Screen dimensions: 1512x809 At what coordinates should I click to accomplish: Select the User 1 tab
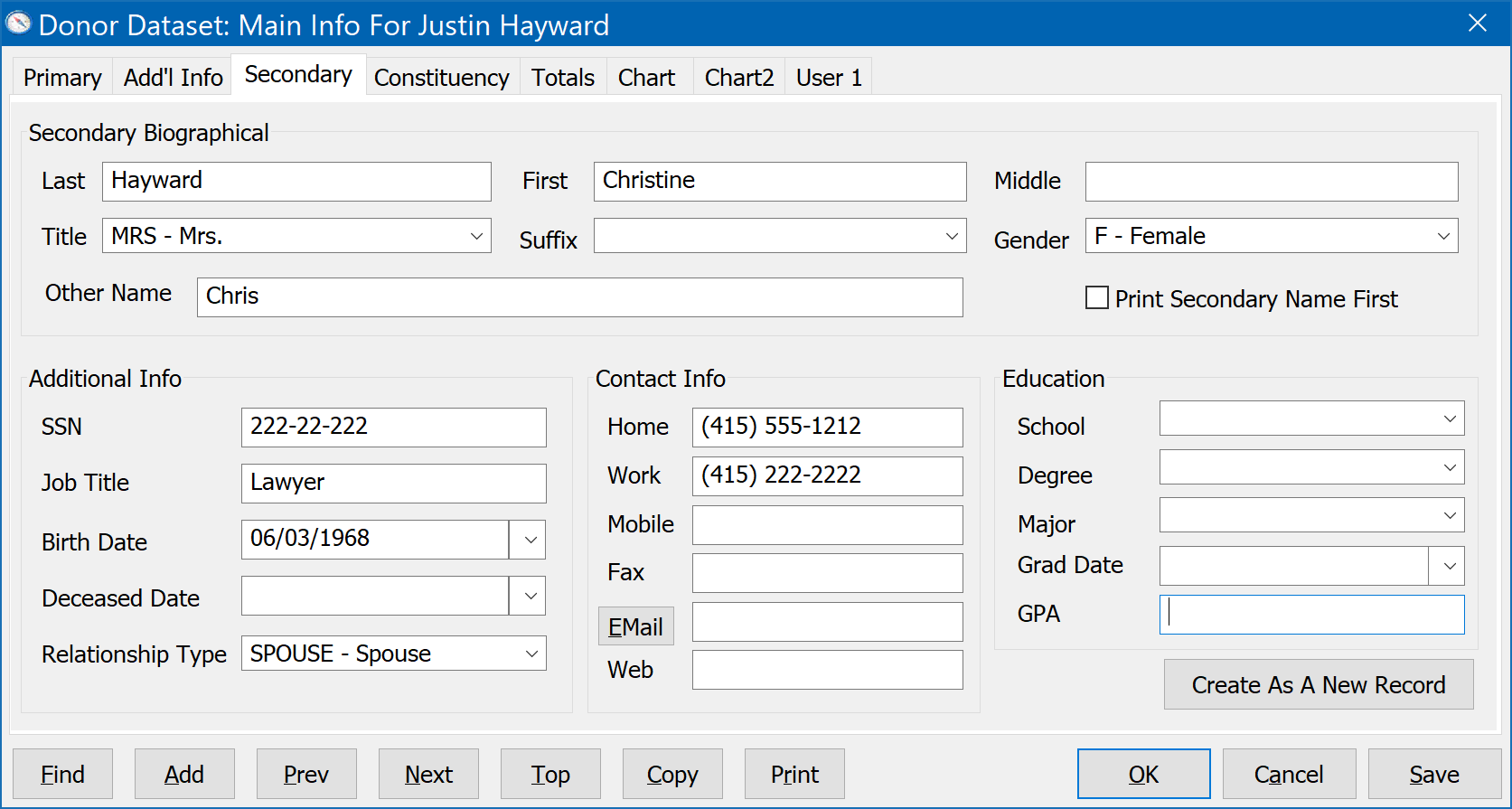(829, 78)
